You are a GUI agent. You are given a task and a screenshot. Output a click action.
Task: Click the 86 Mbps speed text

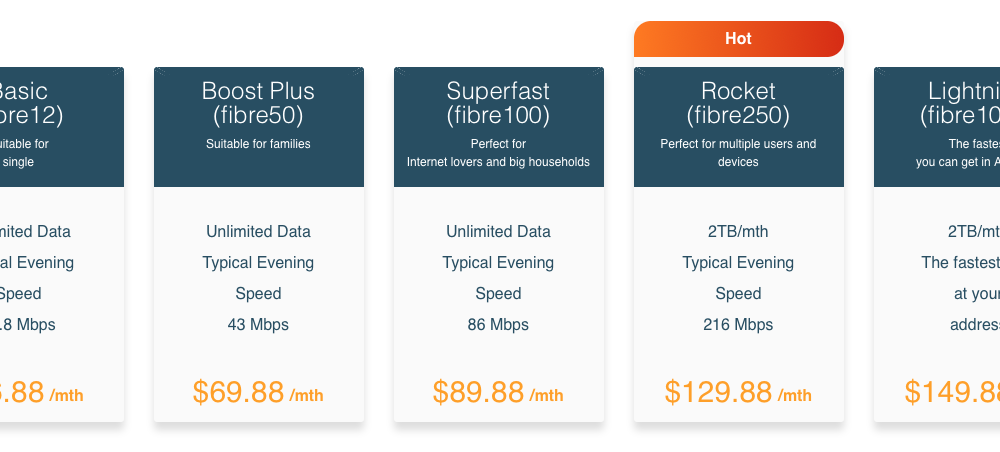click(498, 324)
